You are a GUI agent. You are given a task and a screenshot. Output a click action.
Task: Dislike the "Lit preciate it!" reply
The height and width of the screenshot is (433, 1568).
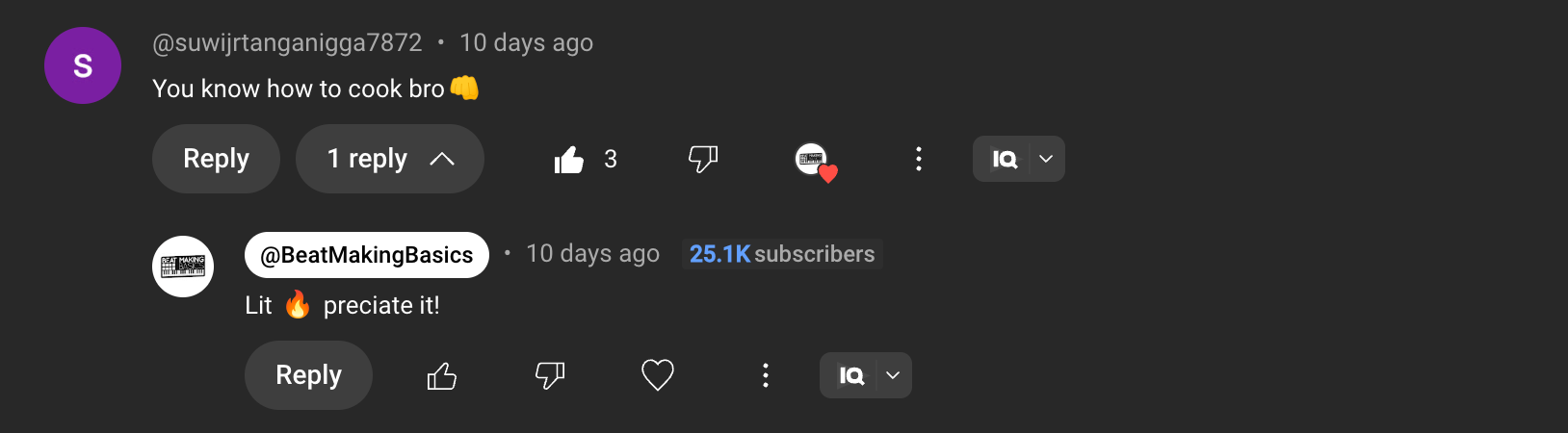click(550, 375)
